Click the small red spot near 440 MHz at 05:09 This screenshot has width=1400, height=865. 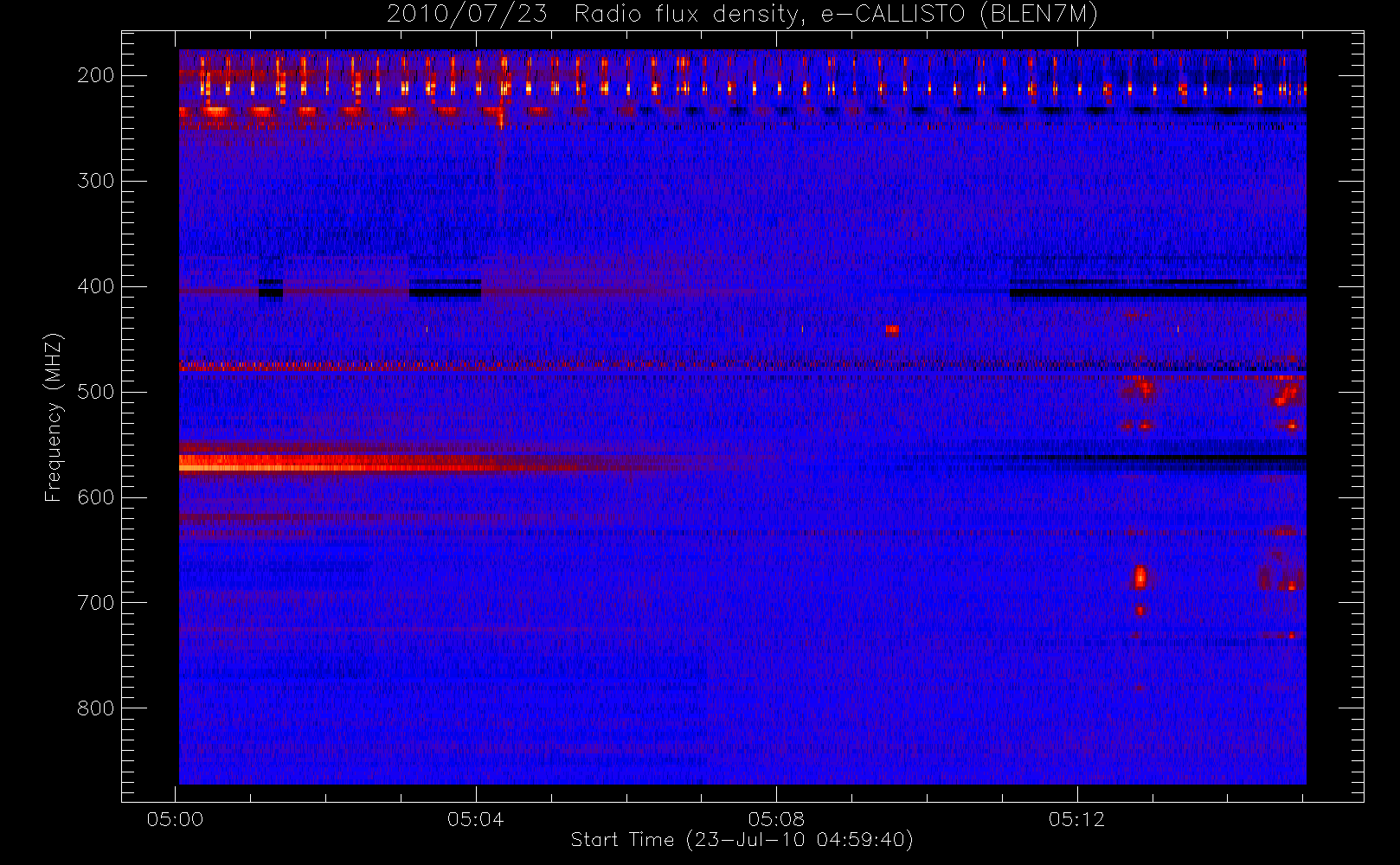tap(892, 330)
